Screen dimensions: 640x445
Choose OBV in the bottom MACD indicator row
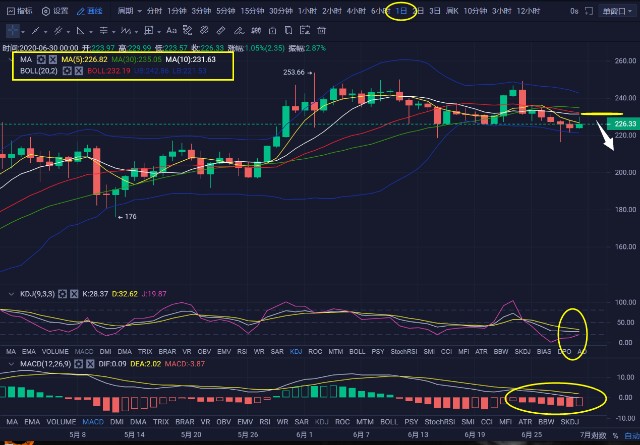(224, 421)
